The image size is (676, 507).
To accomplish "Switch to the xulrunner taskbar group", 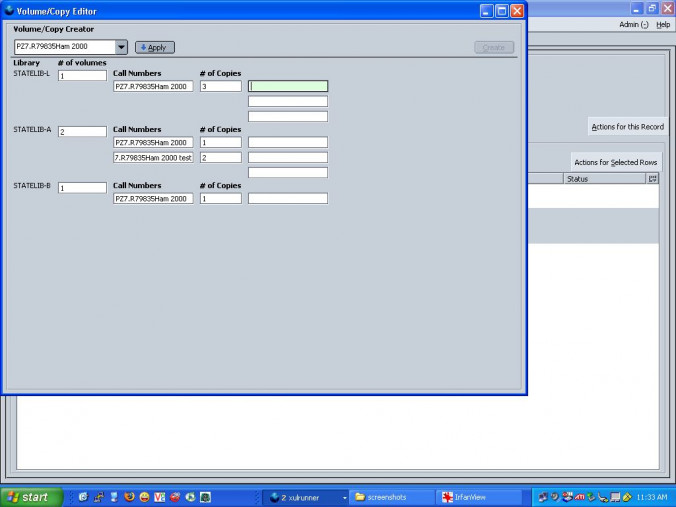I will click(305, 498).
